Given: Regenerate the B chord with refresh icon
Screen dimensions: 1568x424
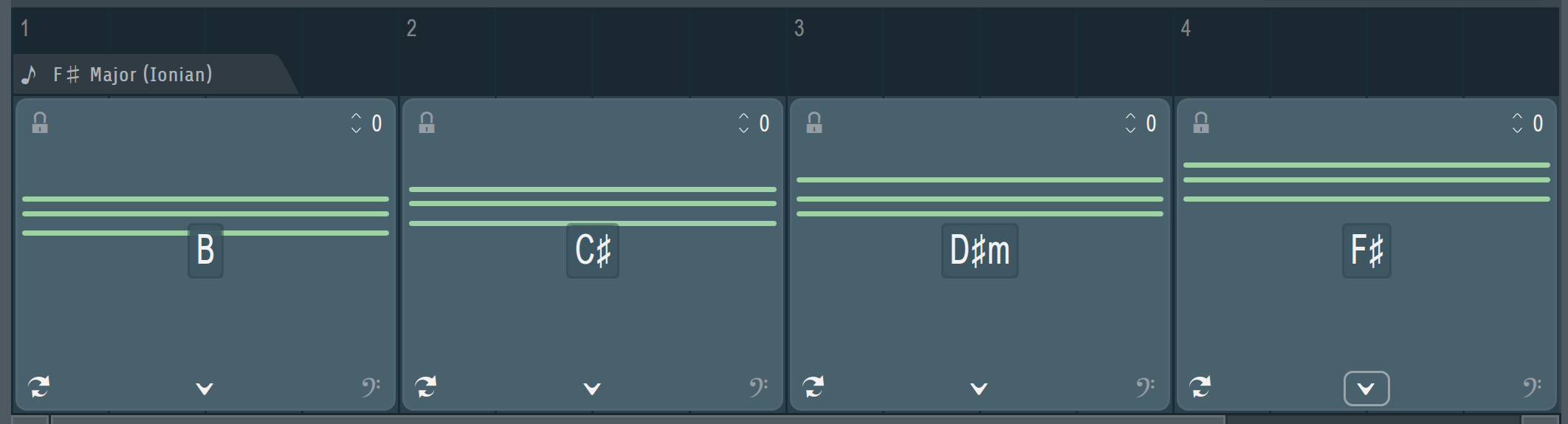Looking at the screenshot, I should [x=39, y=386].
